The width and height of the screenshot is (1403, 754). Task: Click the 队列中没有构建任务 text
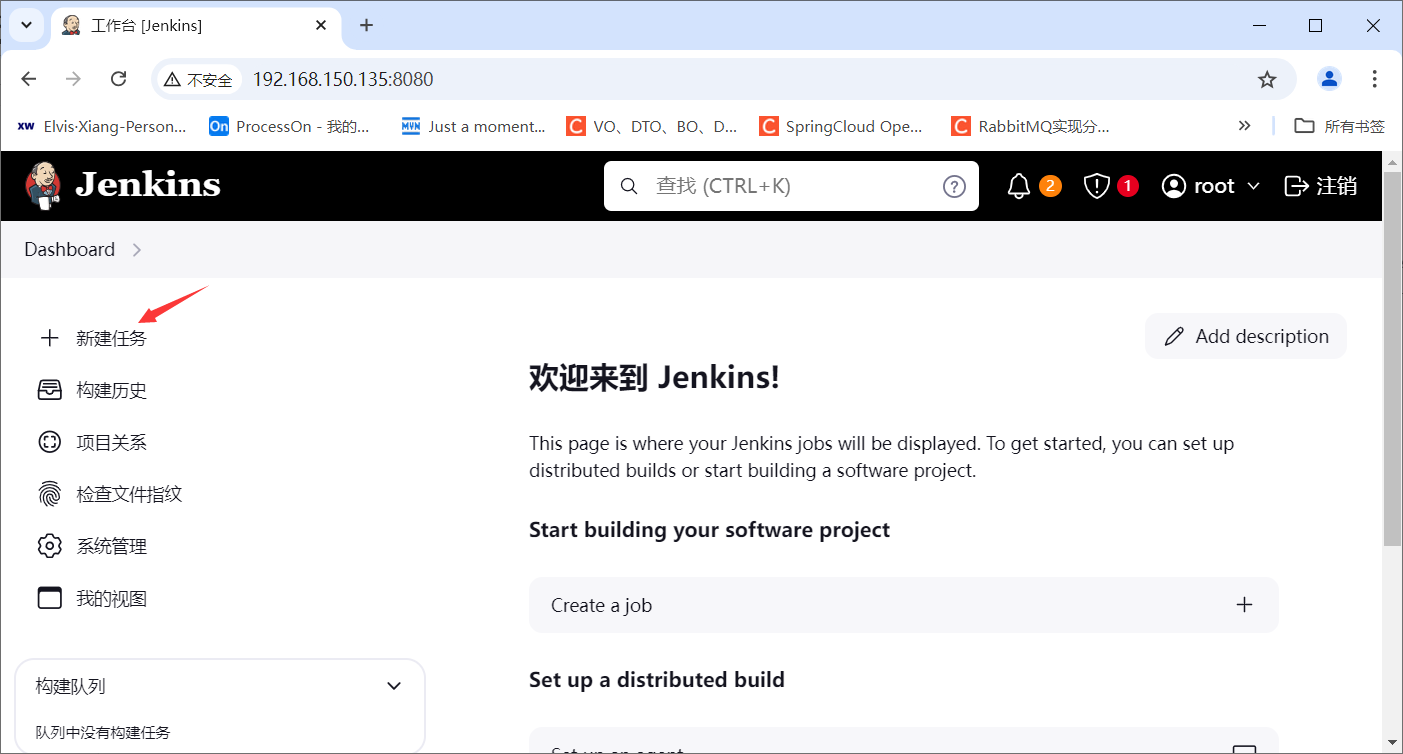pos(102,733)
